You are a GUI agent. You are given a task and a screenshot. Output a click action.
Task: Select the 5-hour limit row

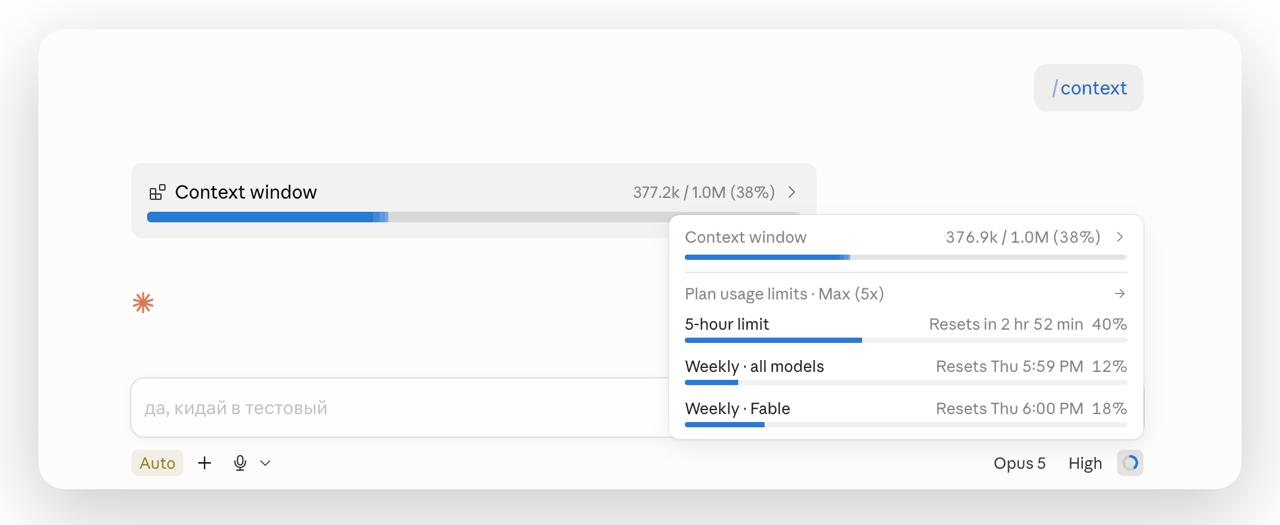click(x=906, y=328)
